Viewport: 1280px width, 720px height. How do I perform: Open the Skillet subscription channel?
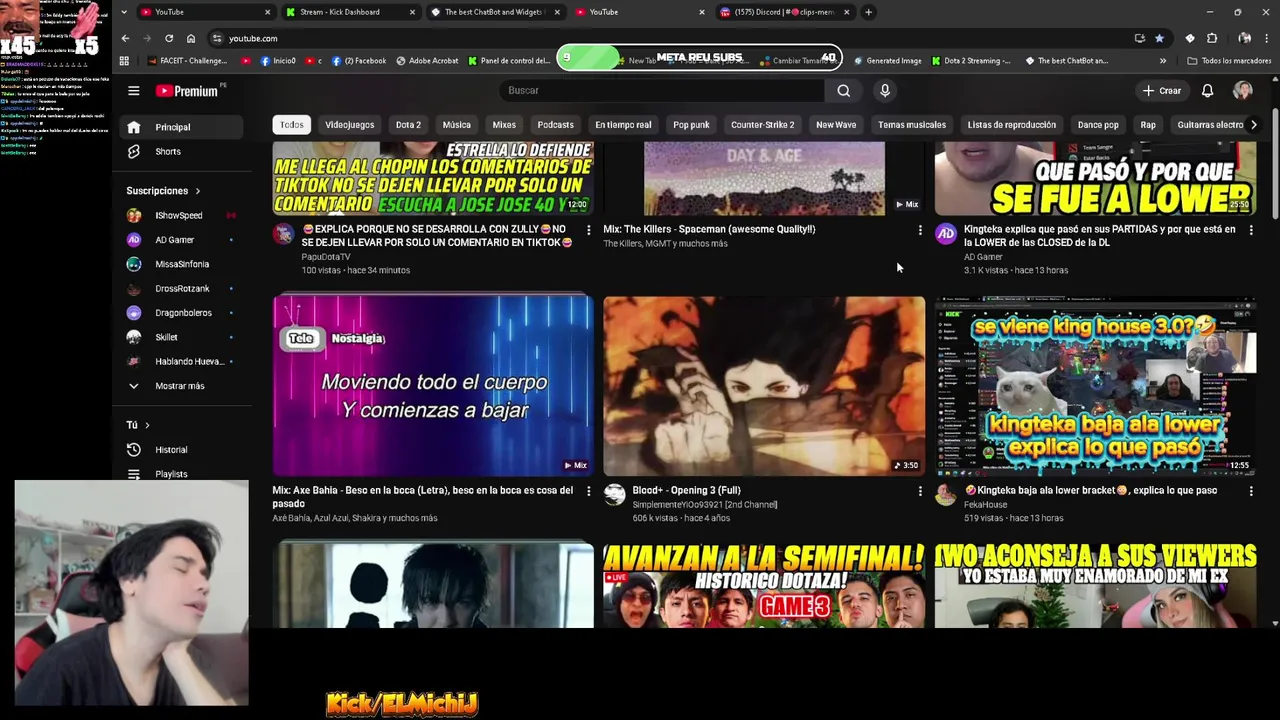point(181,337)
